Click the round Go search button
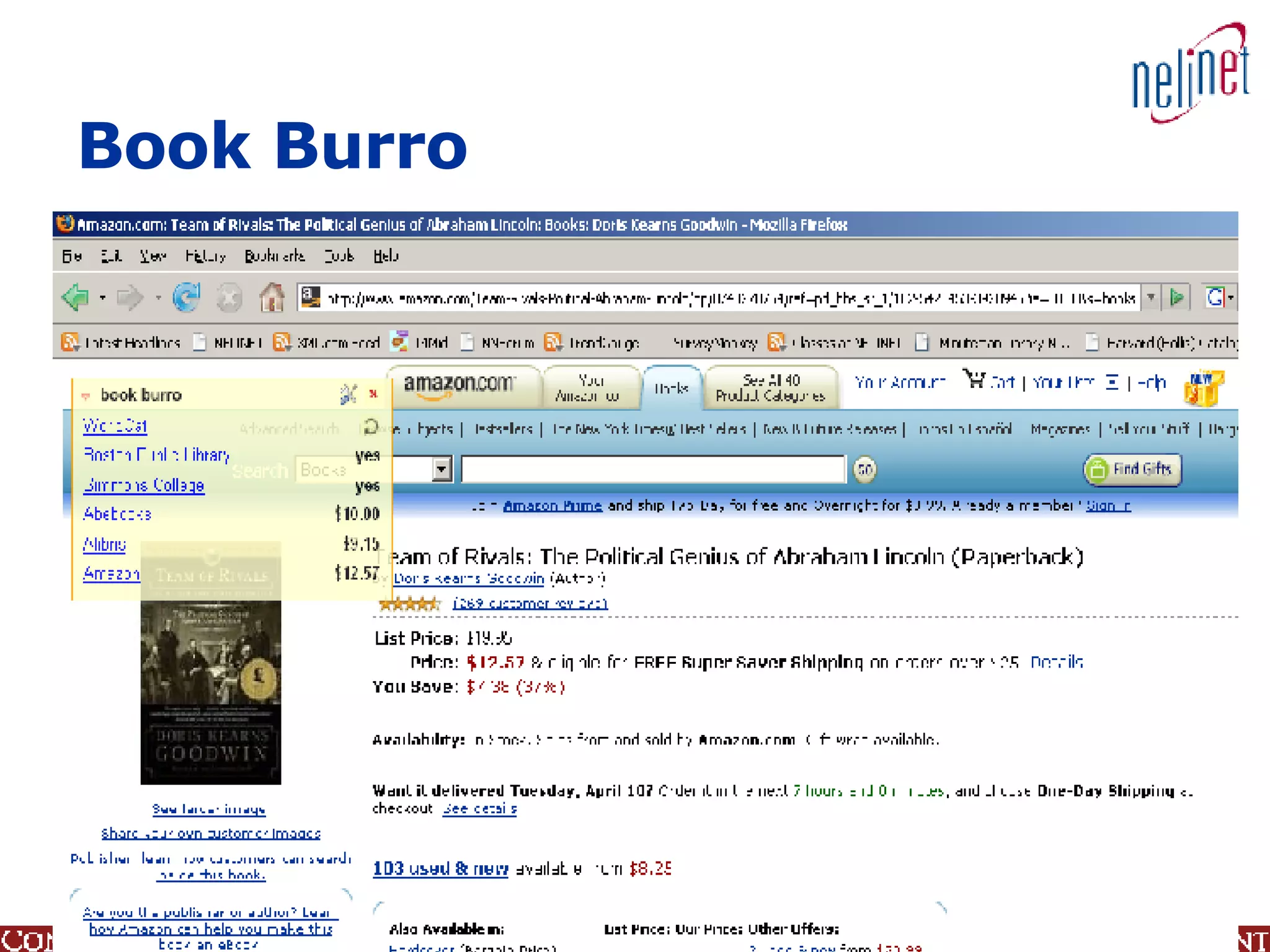This screenshot has width=1270, height=952. (865, 469)
